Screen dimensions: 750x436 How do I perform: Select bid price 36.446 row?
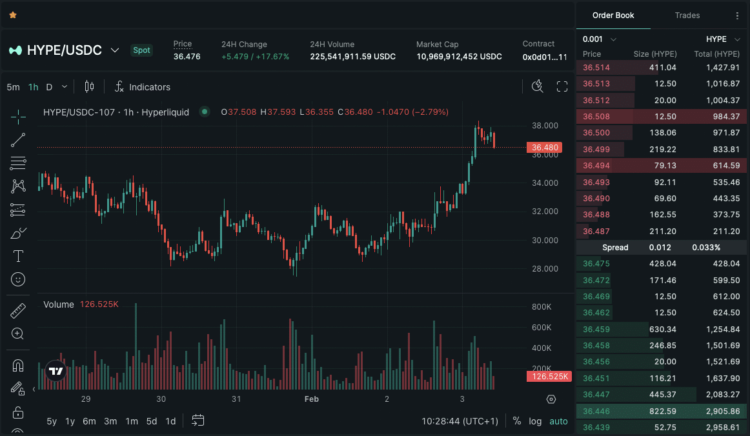(x=662, y=411)
